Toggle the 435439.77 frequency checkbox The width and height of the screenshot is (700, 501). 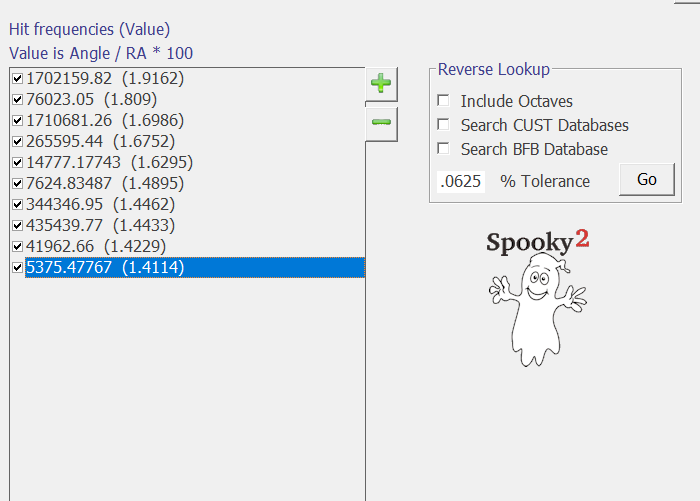point(17,225)
